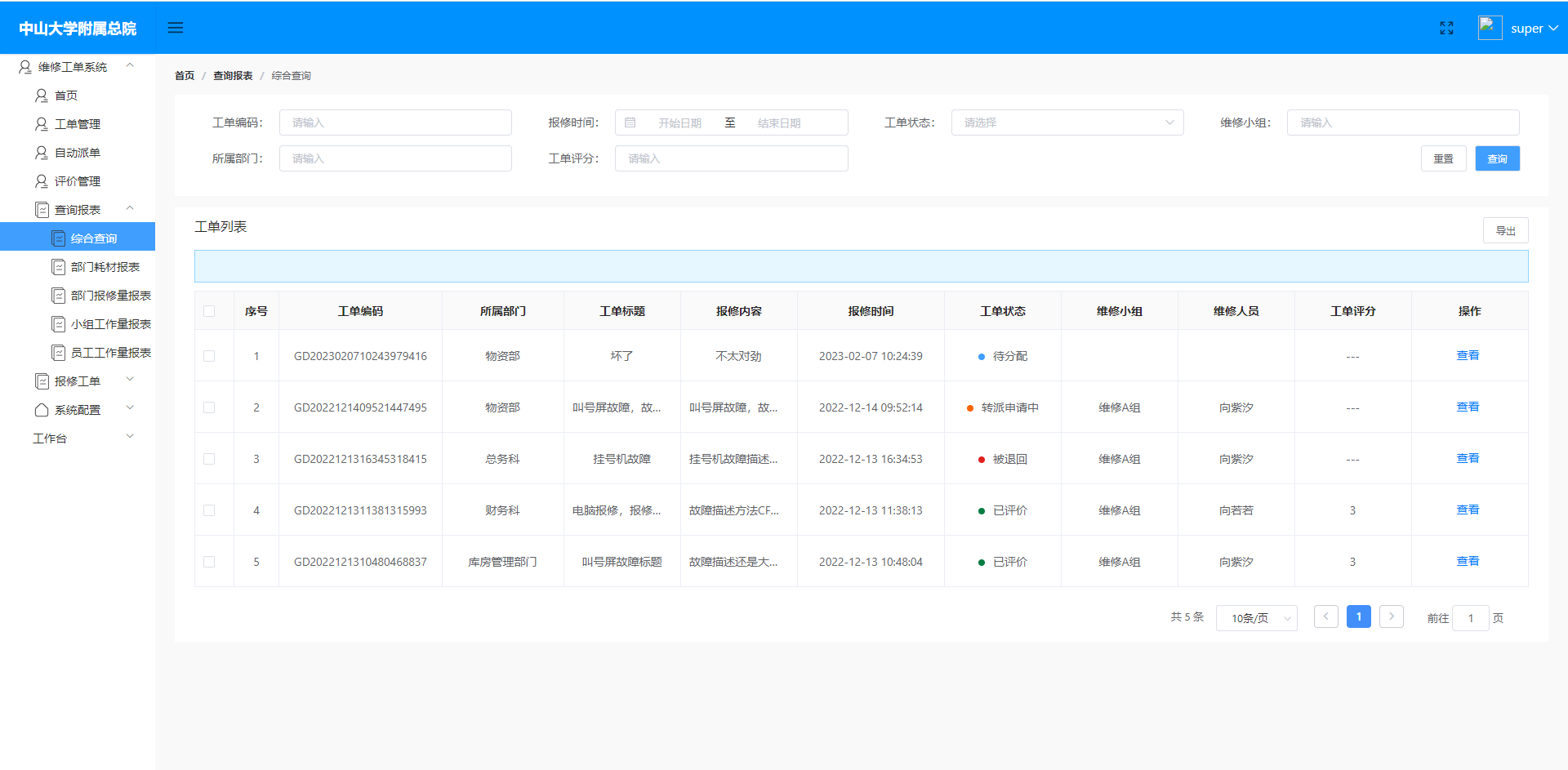
Task: Check the row 1 checkbox (GD2023020710243979416)
Action: pyautogui.click(x=209, y=356)
